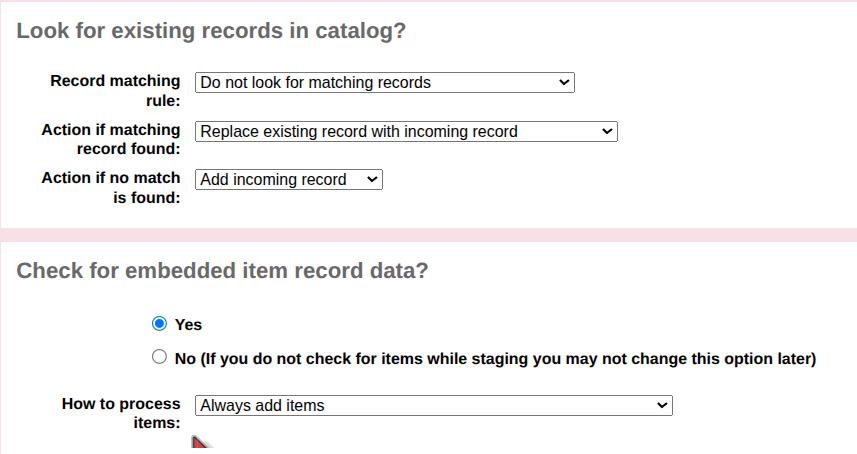Image resolution: width=857 pixels, height=454 pixels.
Task: Open the Record matching rule dropdown
Action: [x=384, y=83]
